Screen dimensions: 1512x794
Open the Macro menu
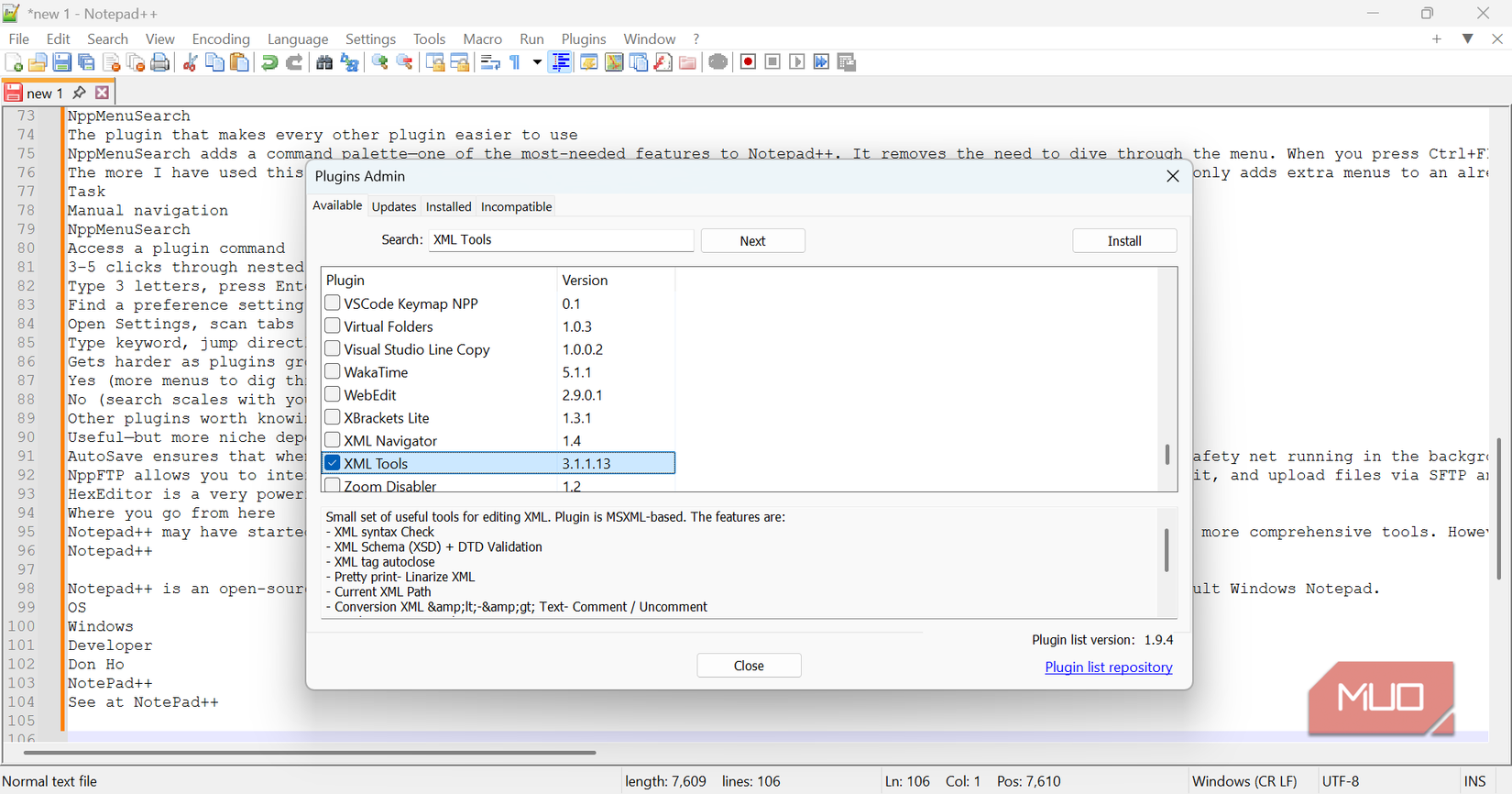482,39
